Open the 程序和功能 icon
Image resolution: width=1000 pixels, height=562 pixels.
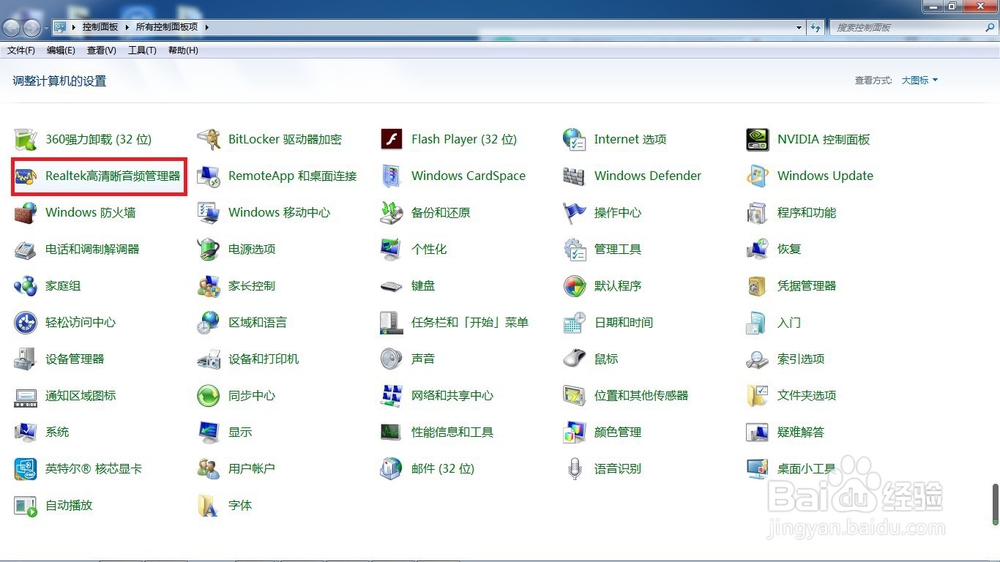[x=757, y=212]
